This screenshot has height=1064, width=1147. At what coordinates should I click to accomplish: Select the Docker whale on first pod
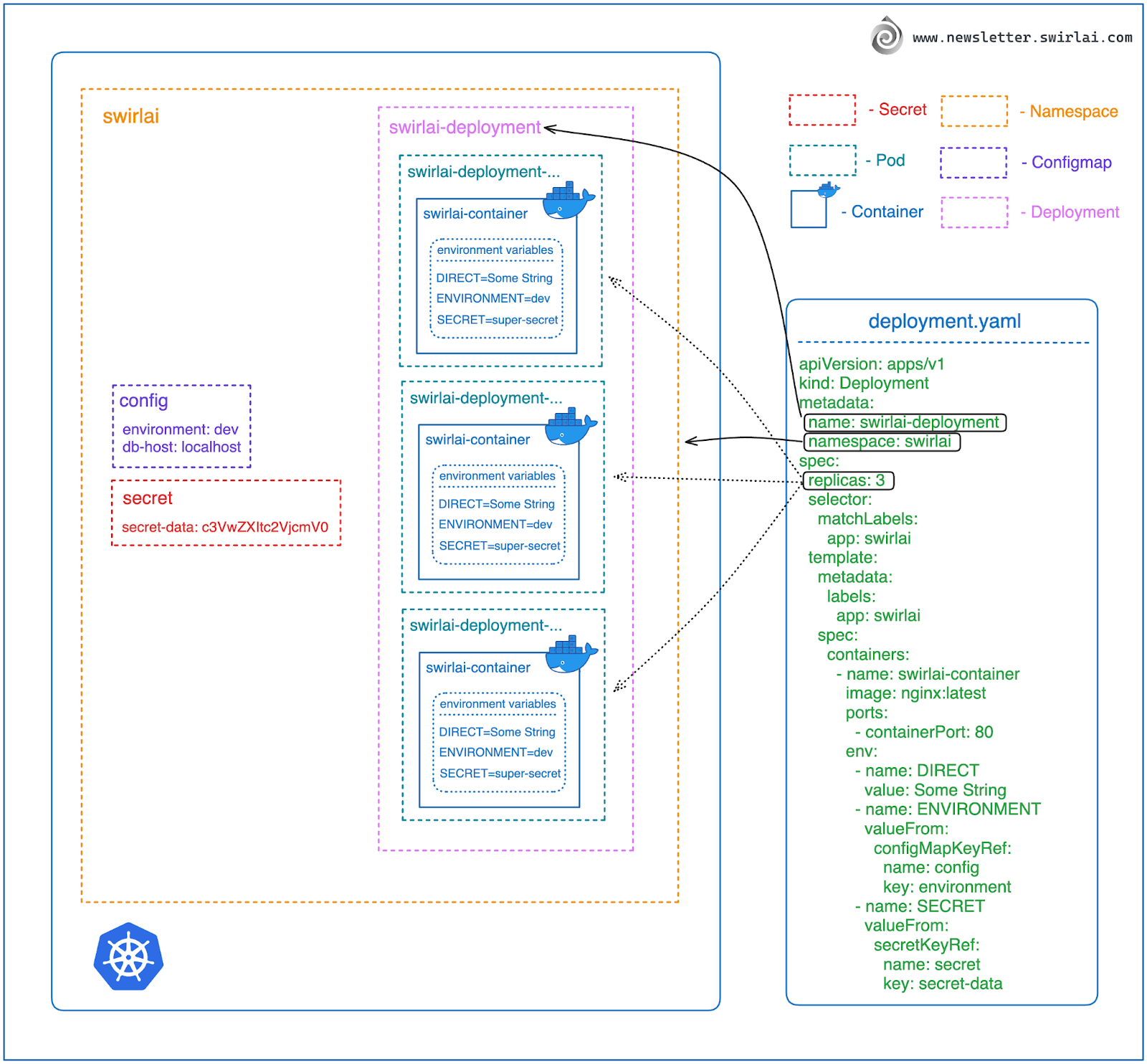click(x=566, y=201)
